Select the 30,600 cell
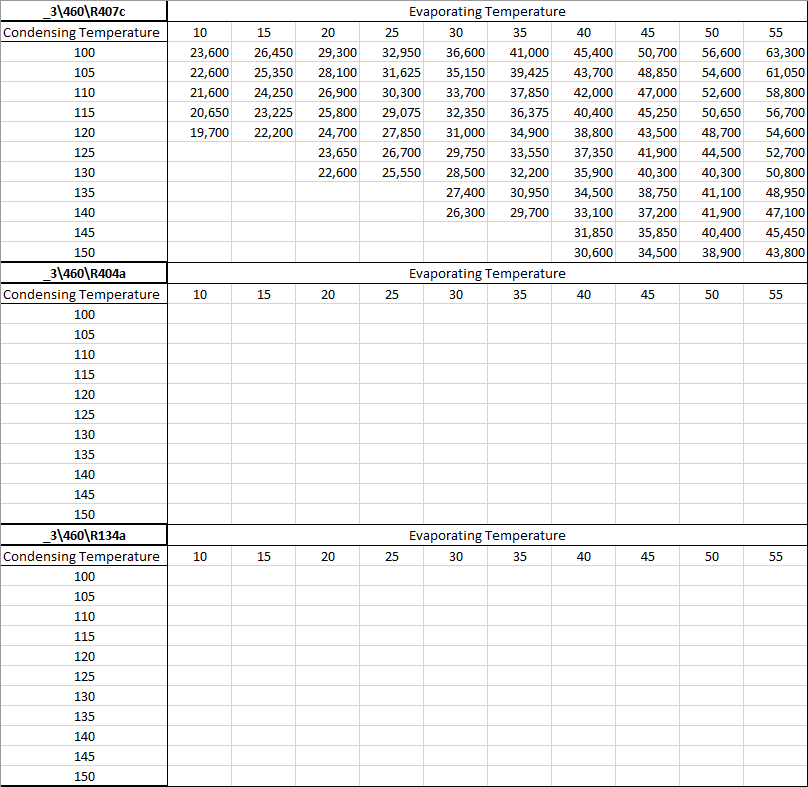The height and width of the screenshot is (787, 808). pyautogui.click(x=583, y=253)
